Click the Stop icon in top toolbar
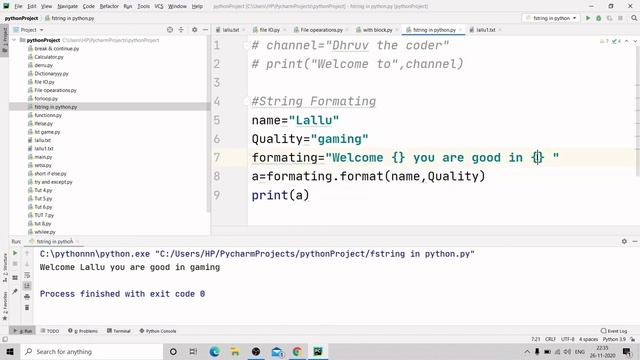 (620, 18)
